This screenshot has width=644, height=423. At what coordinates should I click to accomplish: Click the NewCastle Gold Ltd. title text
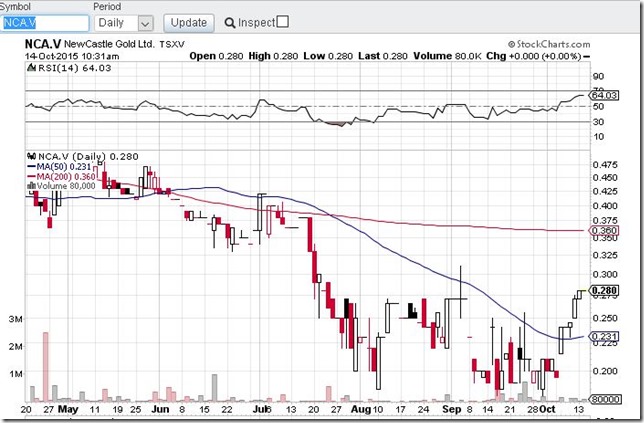click(109, 44)
